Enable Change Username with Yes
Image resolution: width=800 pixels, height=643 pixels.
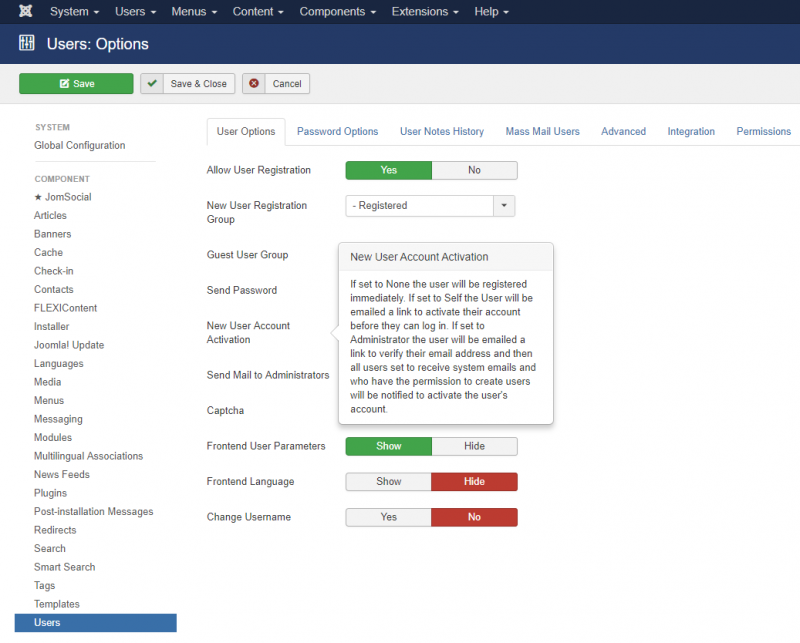click(x=388, y=517)
